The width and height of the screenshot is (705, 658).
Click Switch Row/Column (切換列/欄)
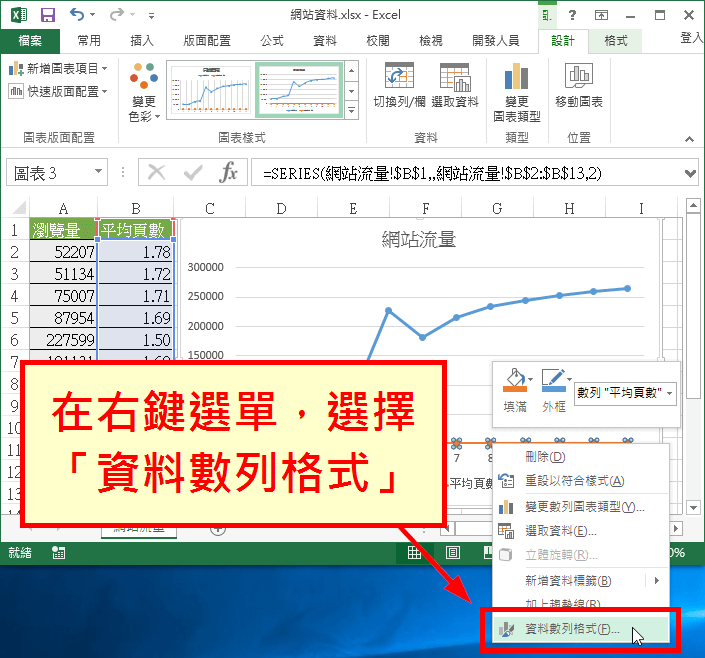(x=399, y=85)
